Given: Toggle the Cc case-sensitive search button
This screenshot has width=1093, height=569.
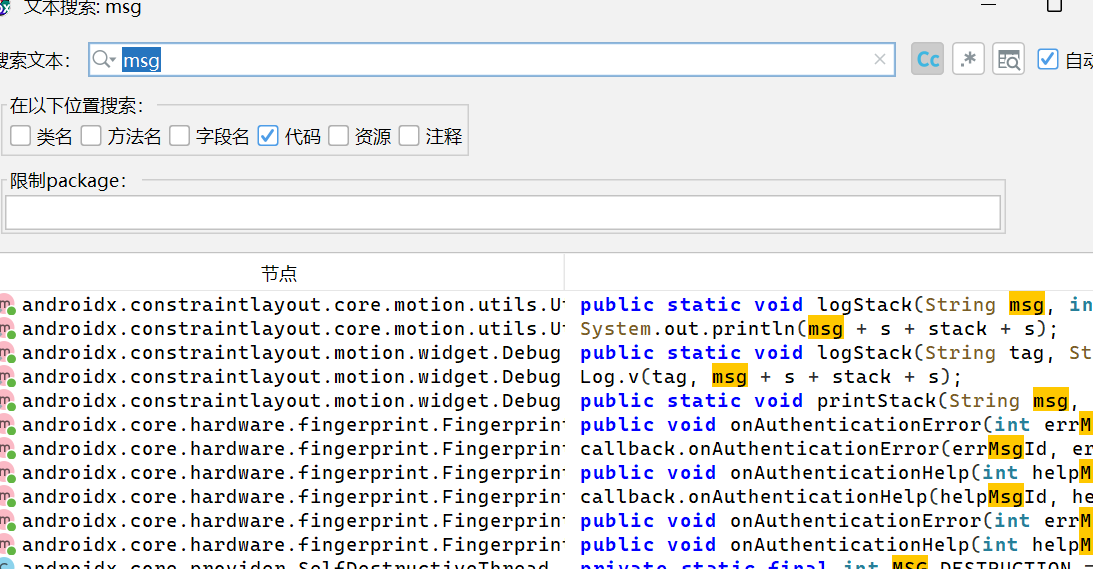Looking at the screenshot, I should [x=927, y=59].
